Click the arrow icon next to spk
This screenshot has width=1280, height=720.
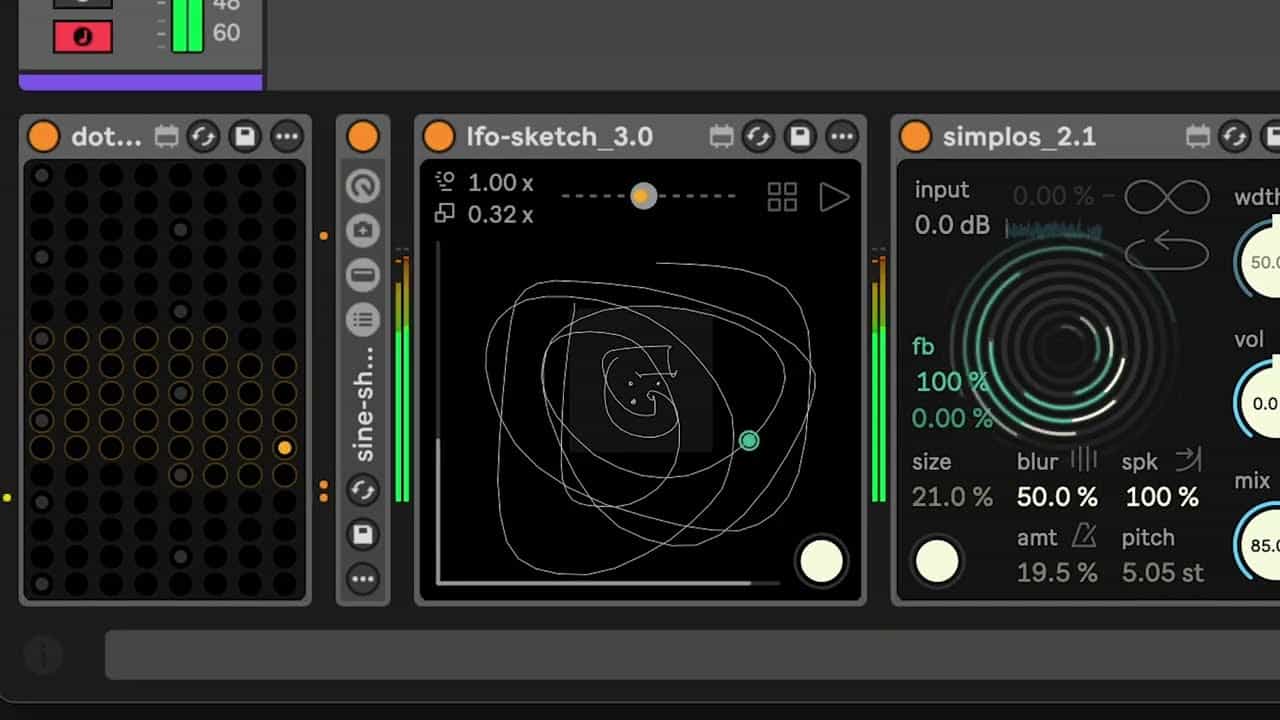click(x=1188, y=460)
